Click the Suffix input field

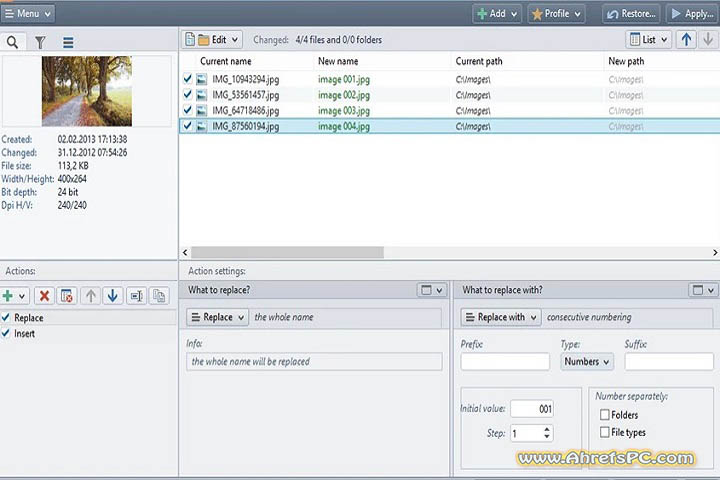click(x=669, y=361)
